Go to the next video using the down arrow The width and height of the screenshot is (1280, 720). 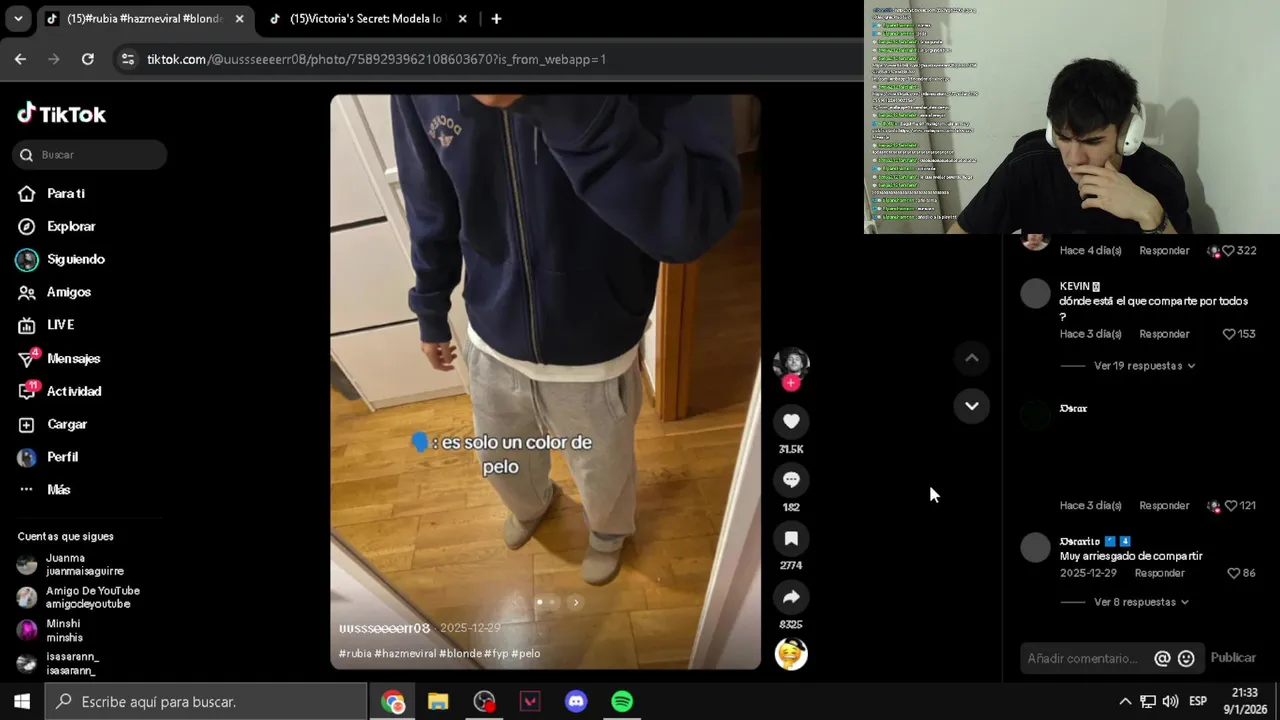pos(971,406)
